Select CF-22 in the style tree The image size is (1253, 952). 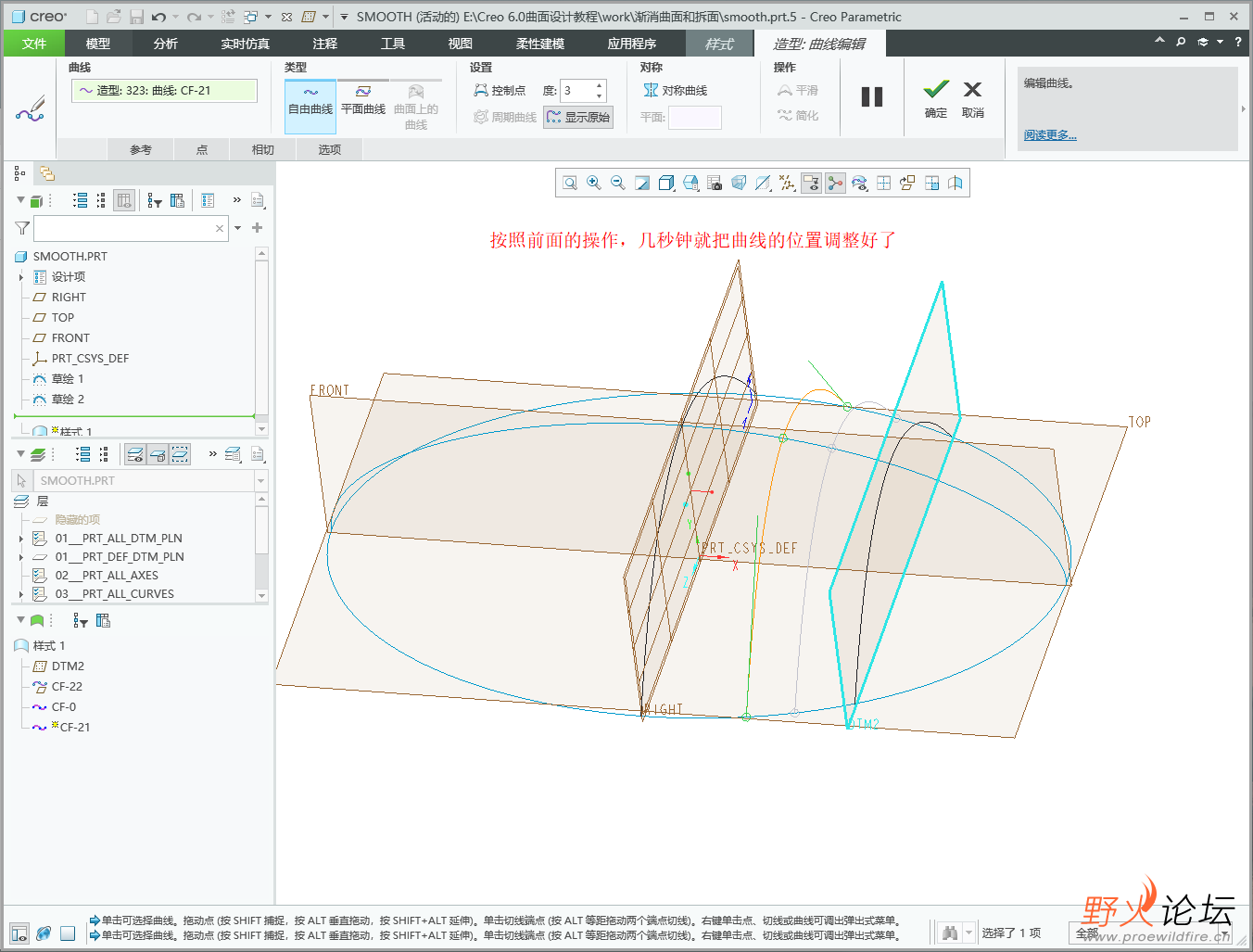(x=67, y=687)
